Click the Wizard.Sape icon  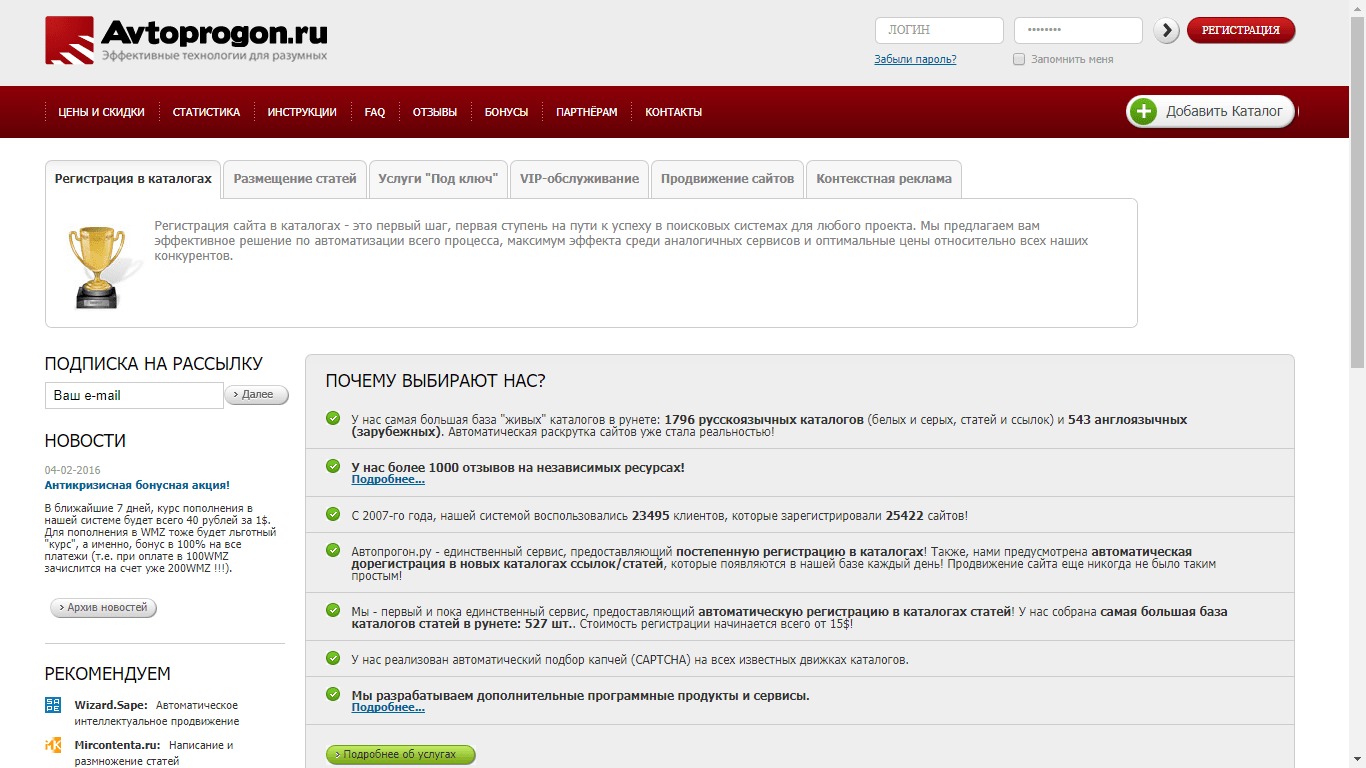coord(54,705)
